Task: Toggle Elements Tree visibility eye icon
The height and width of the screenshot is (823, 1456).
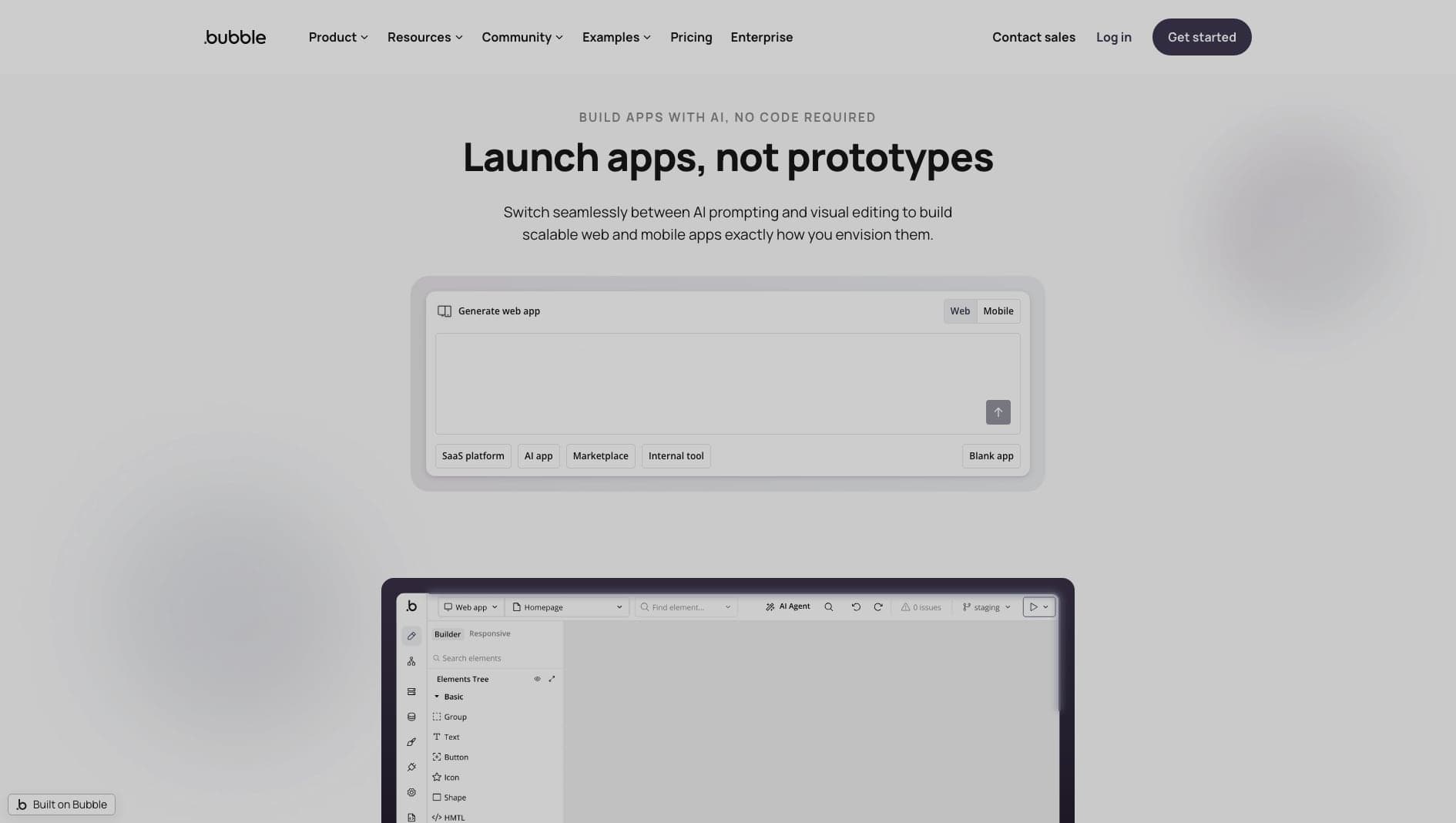Action: click(x=537, y=679)
